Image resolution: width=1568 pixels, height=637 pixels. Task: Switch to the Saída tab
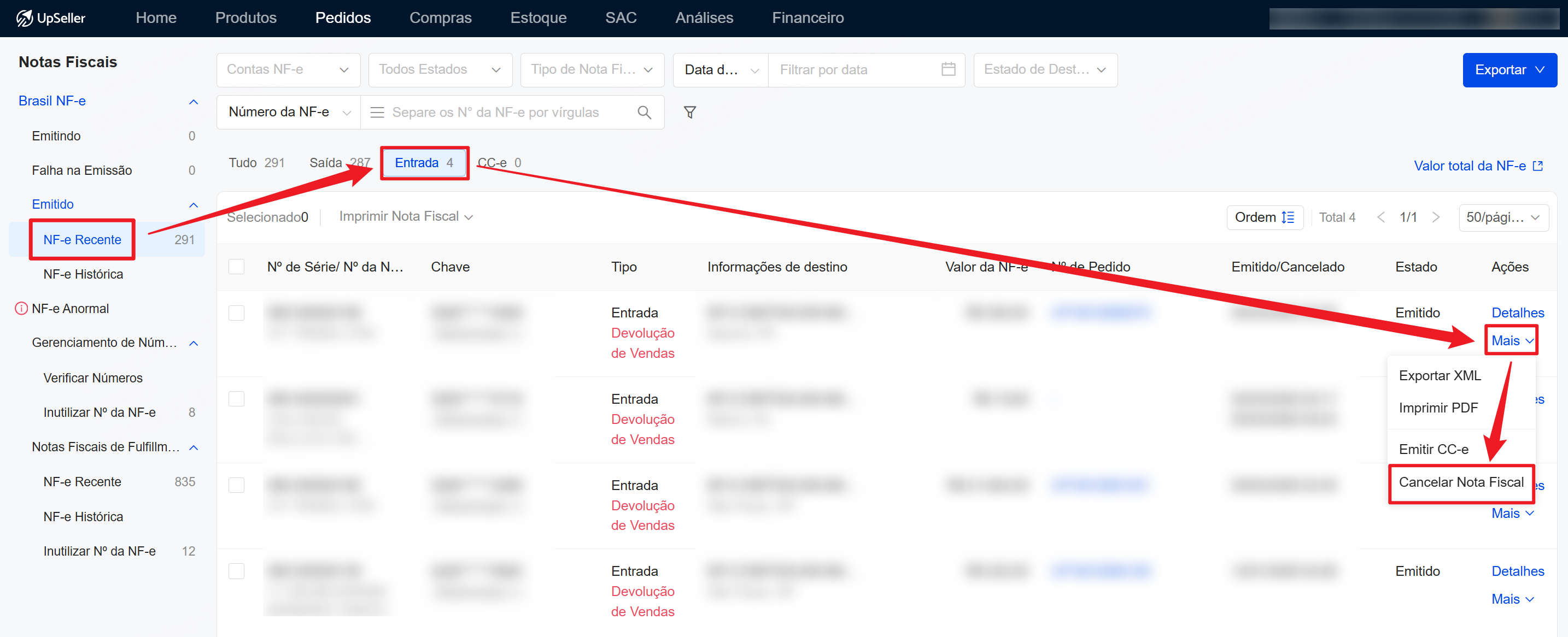326,163
